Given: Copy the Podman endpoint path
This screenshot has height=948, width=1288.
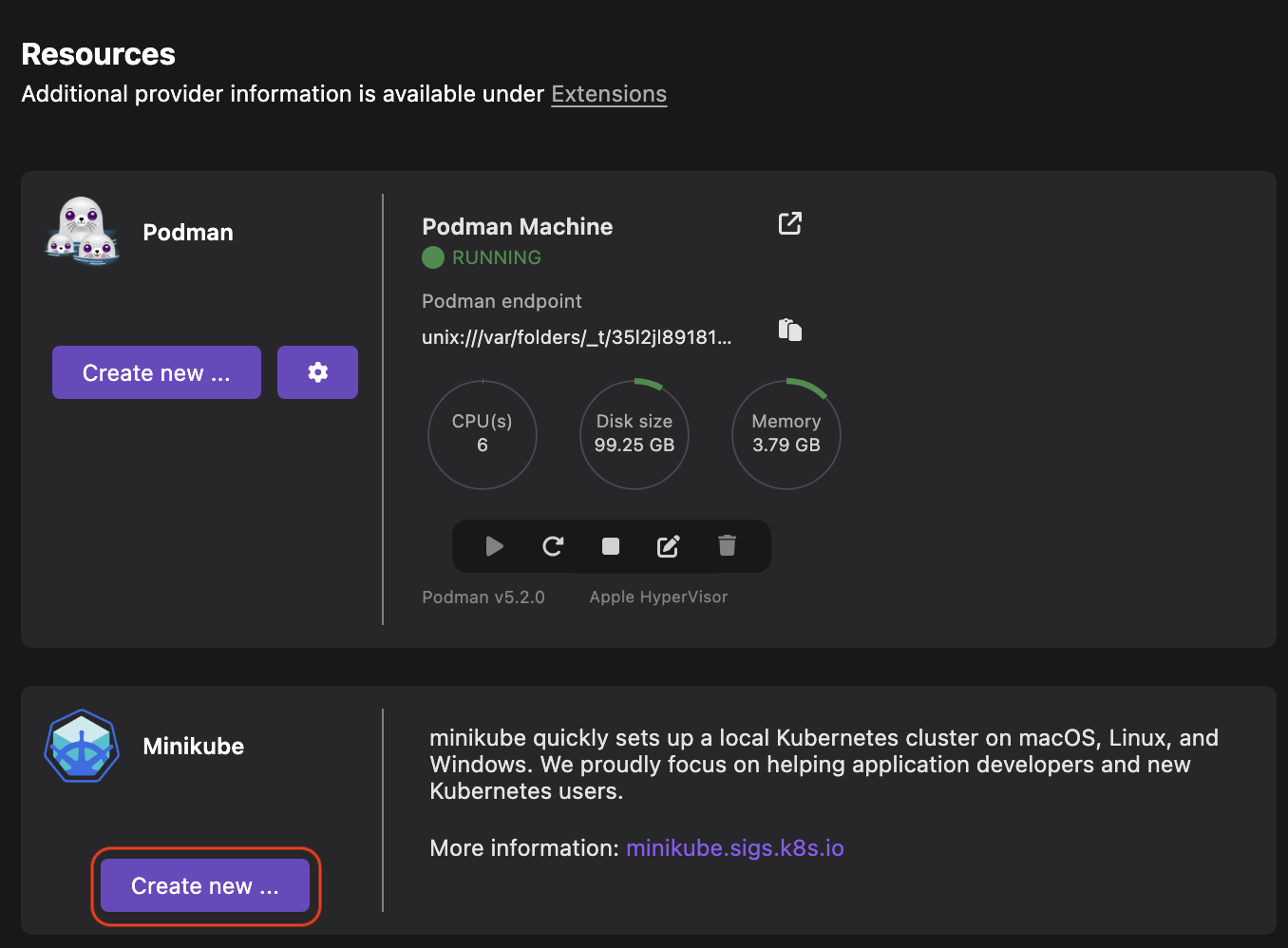Looking at the screenshot, I should (789, 330).
